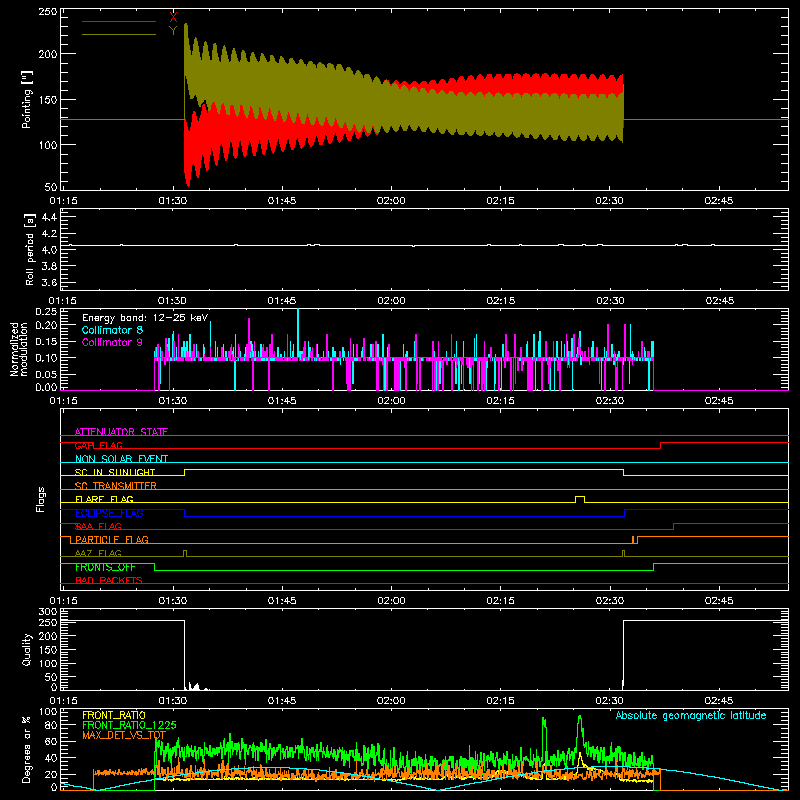
Task: Click the FRONTS_OFF flag label
Action: (105, 567)
